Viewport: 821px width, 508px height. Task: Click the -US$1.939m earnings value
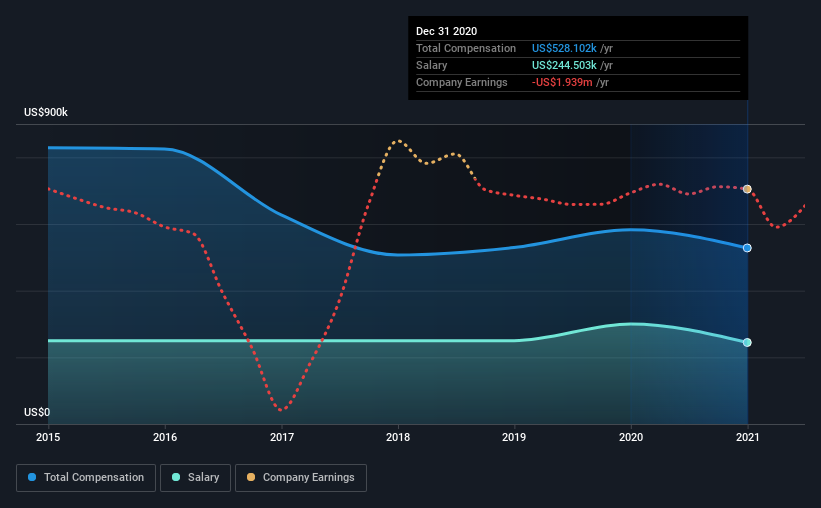pos(562,82)
